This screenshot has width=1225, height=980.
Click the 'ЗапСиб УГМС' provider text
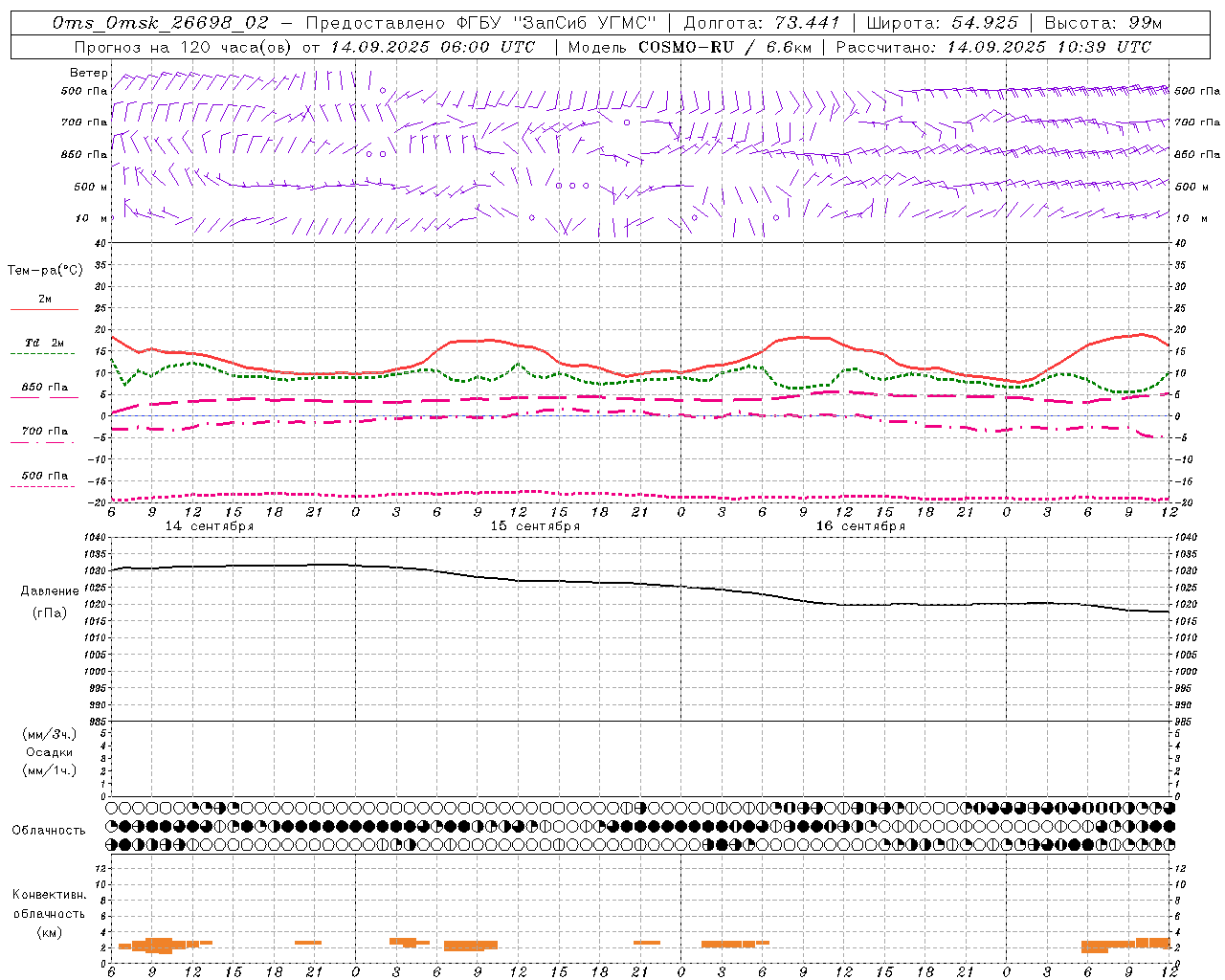tap(587, 23)
